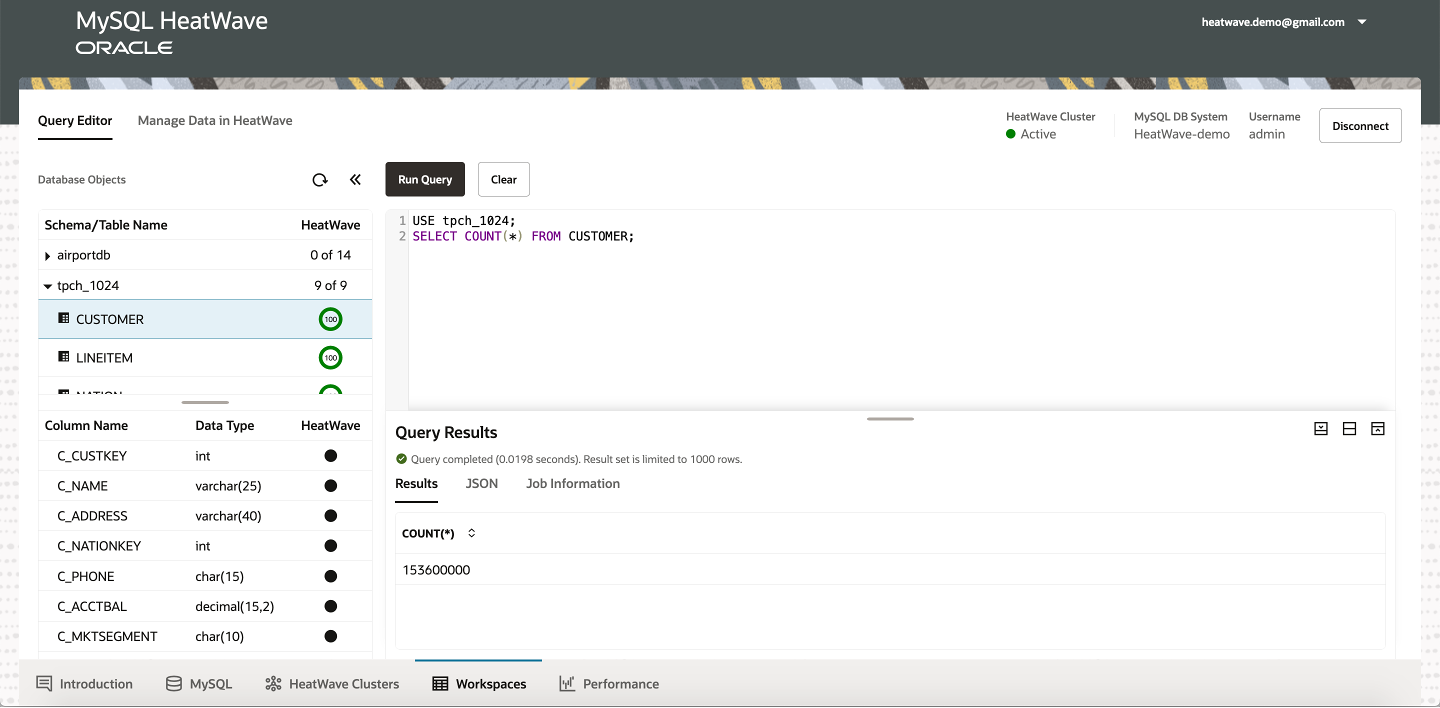The image size is (1440, 708).
Task: Open the Manage Data in HeatWave tab
Action: 214,120
